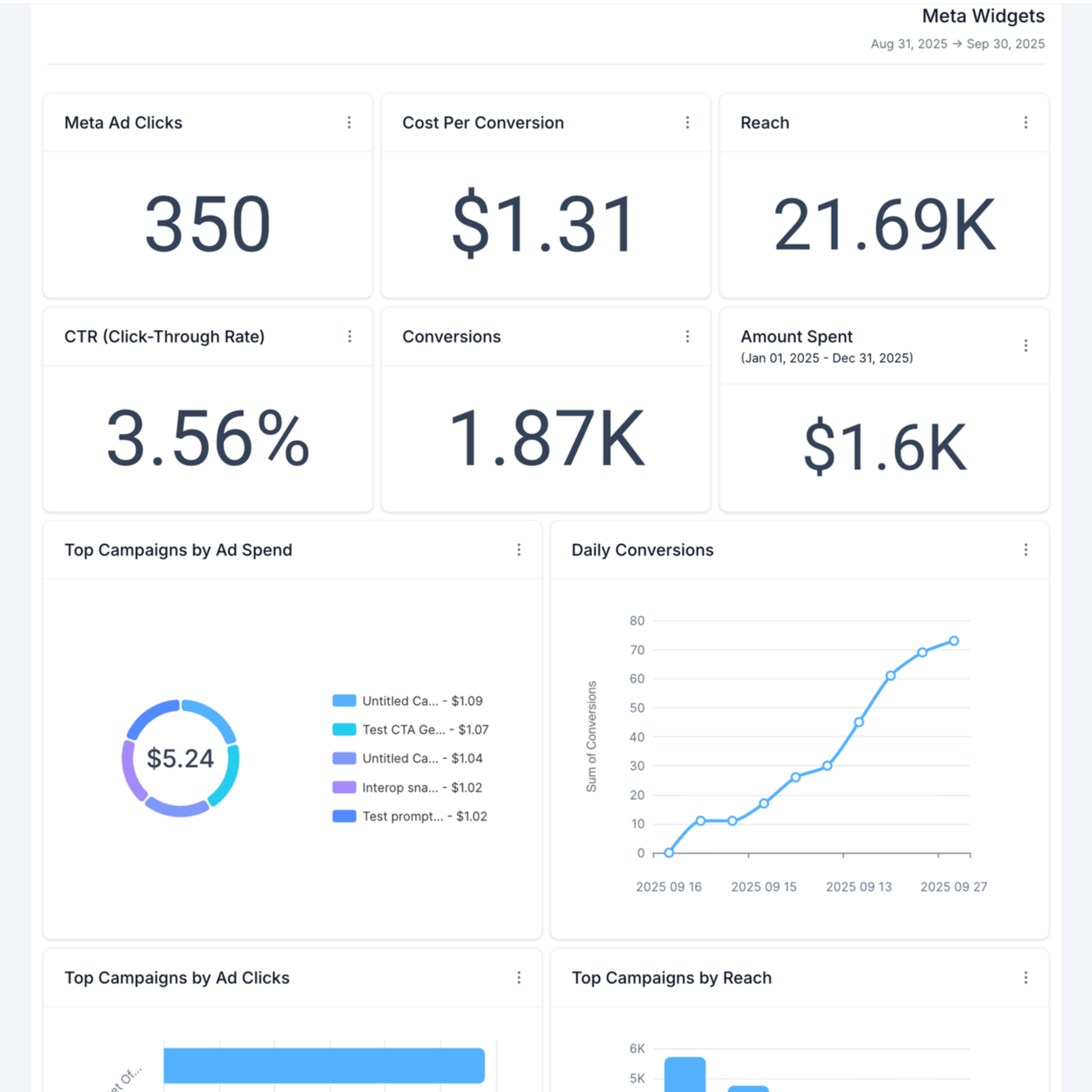Image resolution: width=1092 pixels, height=1092 pixels.
Task: Click the 350 Meta Ad Clicks value
Action: coord(208,225)
